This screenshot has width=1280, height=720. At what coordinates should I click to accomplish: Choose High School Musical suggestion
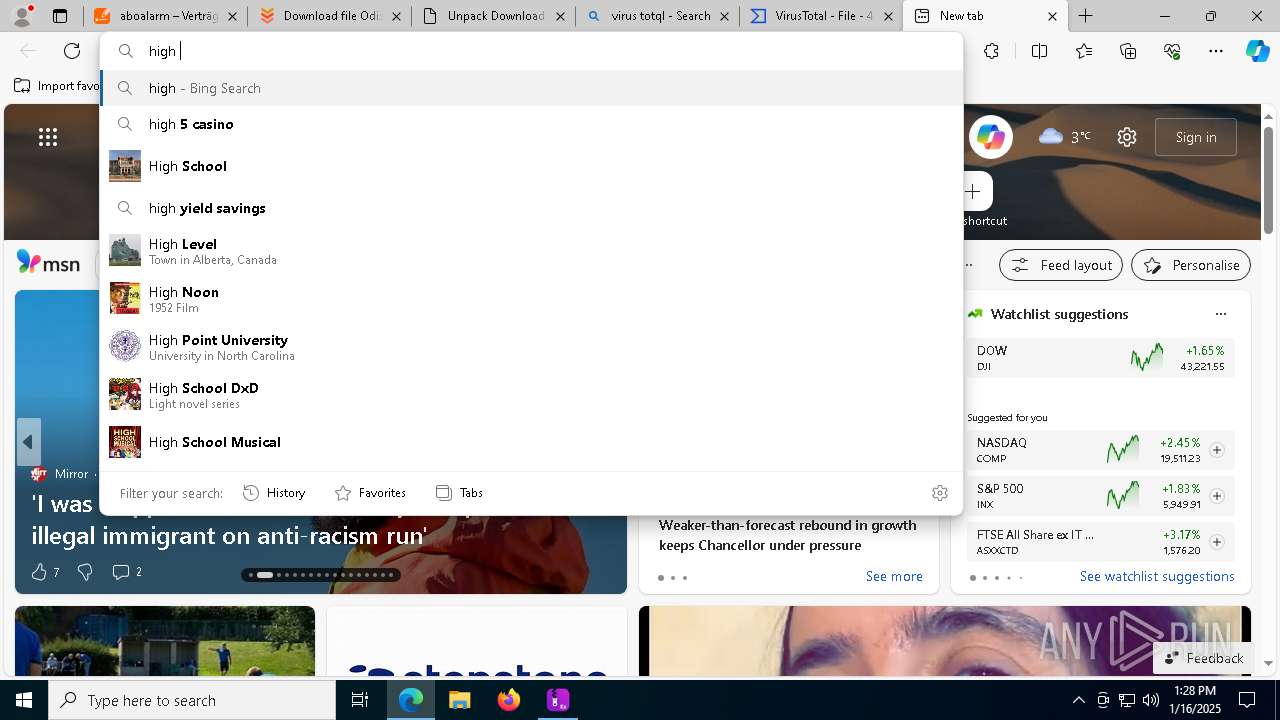(x=531, y=442)
